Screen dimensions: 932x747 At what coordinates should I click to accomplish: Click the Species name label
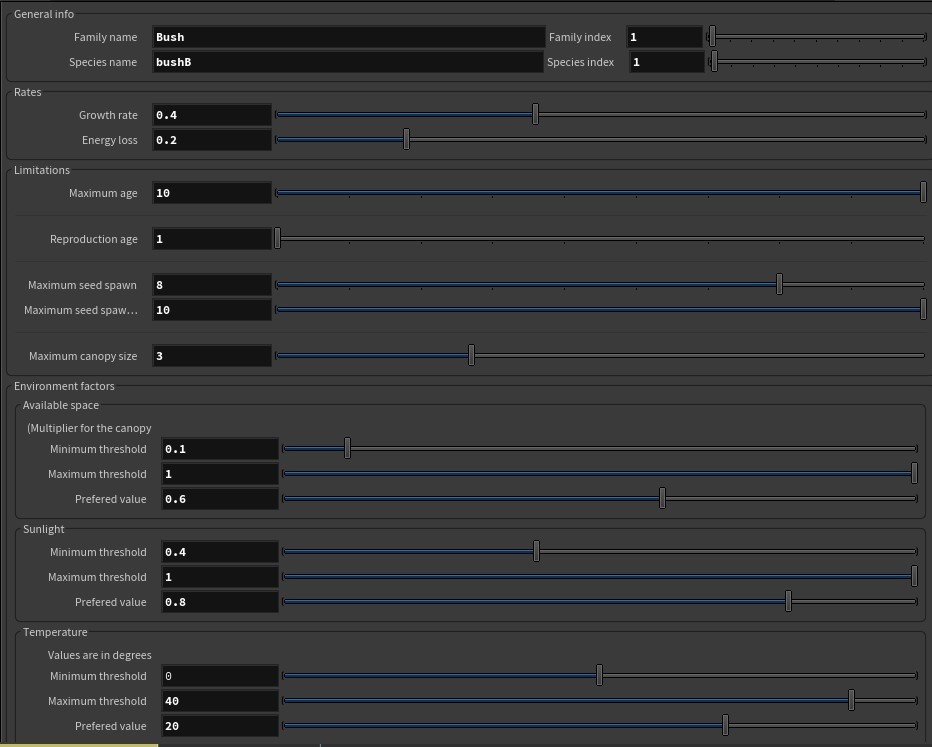point(103,62)
